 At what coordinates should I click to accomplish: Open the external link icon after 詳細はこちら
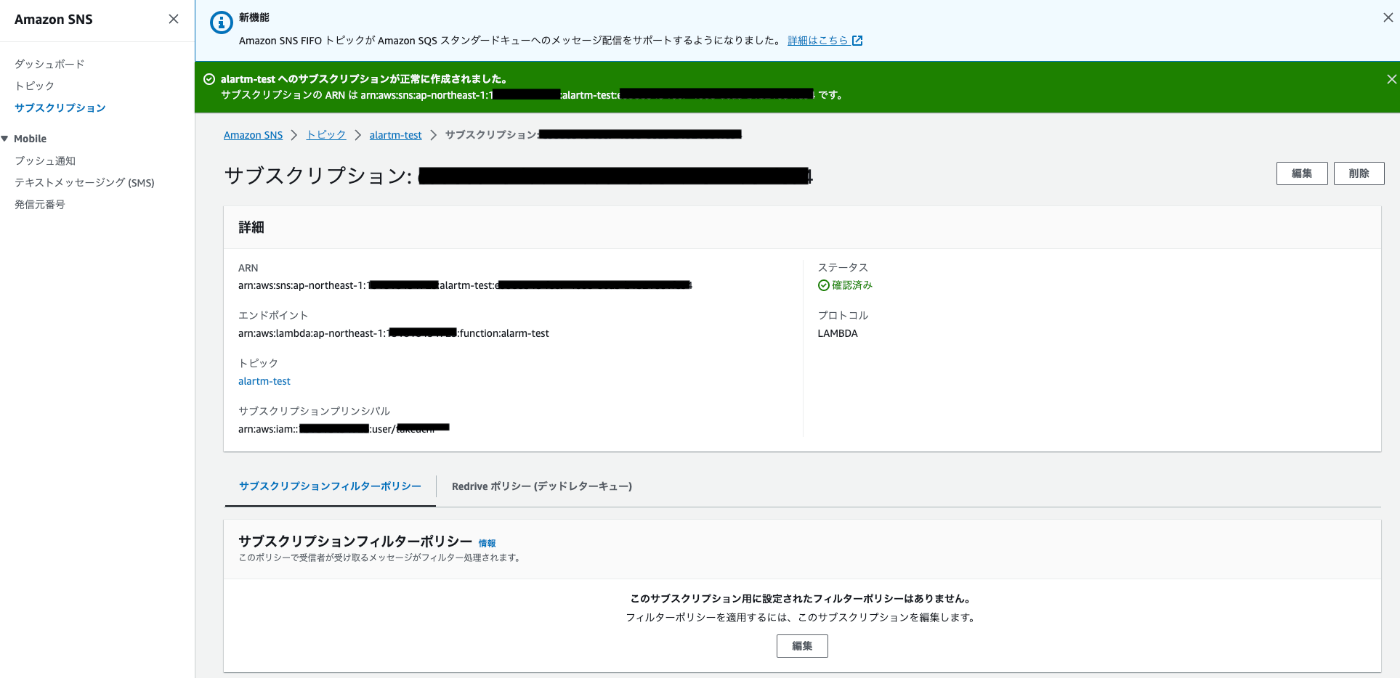coord(857,41)
